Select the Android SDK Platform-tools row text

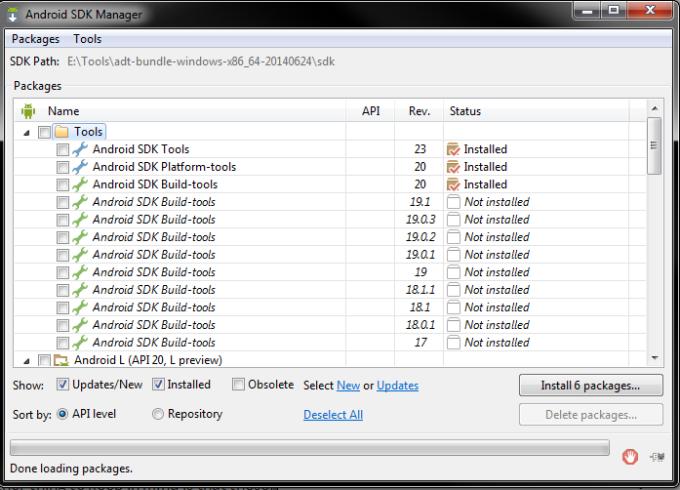(x=164, y=167)
